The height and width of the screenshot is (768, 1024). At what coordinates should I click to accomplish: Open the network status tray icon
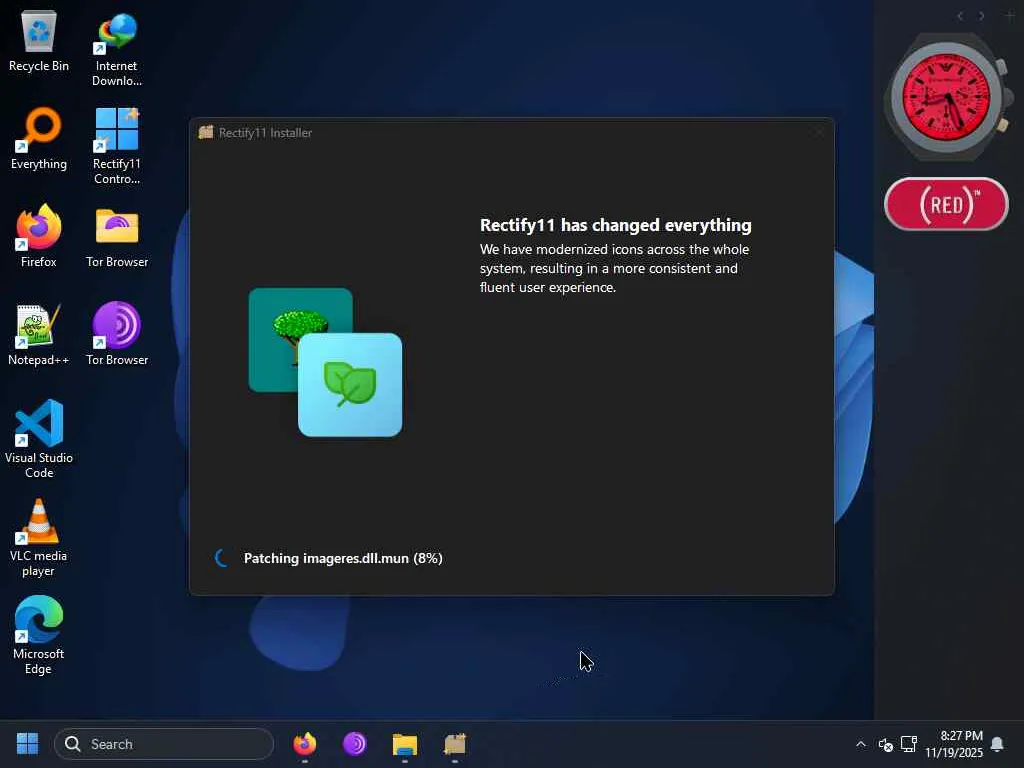908,744
